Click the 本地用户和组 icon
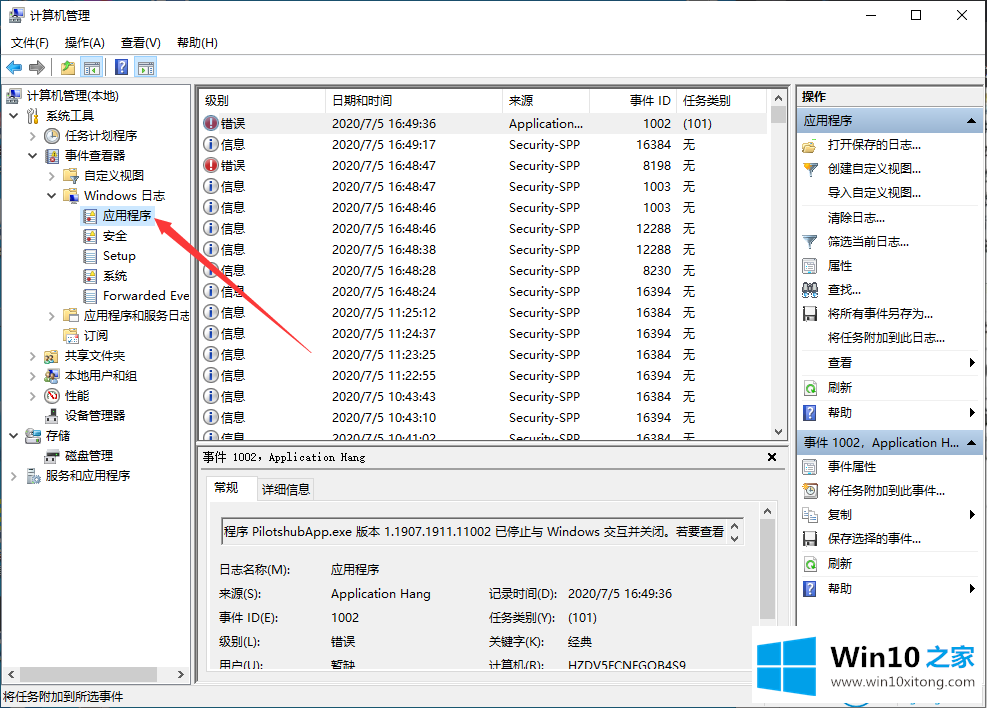This screenshot has width=987, height=708. [x=52, y=376]
